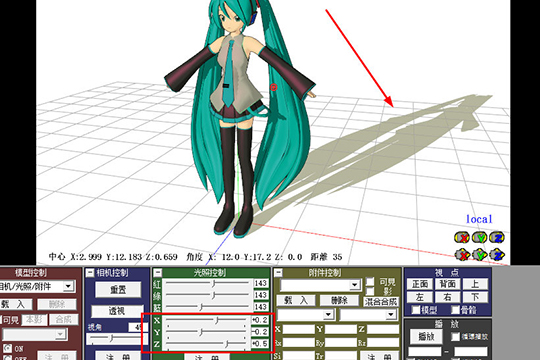540x360 pixels.
Task: Click the light Y value field -0.2
Action: coord(260,332)
